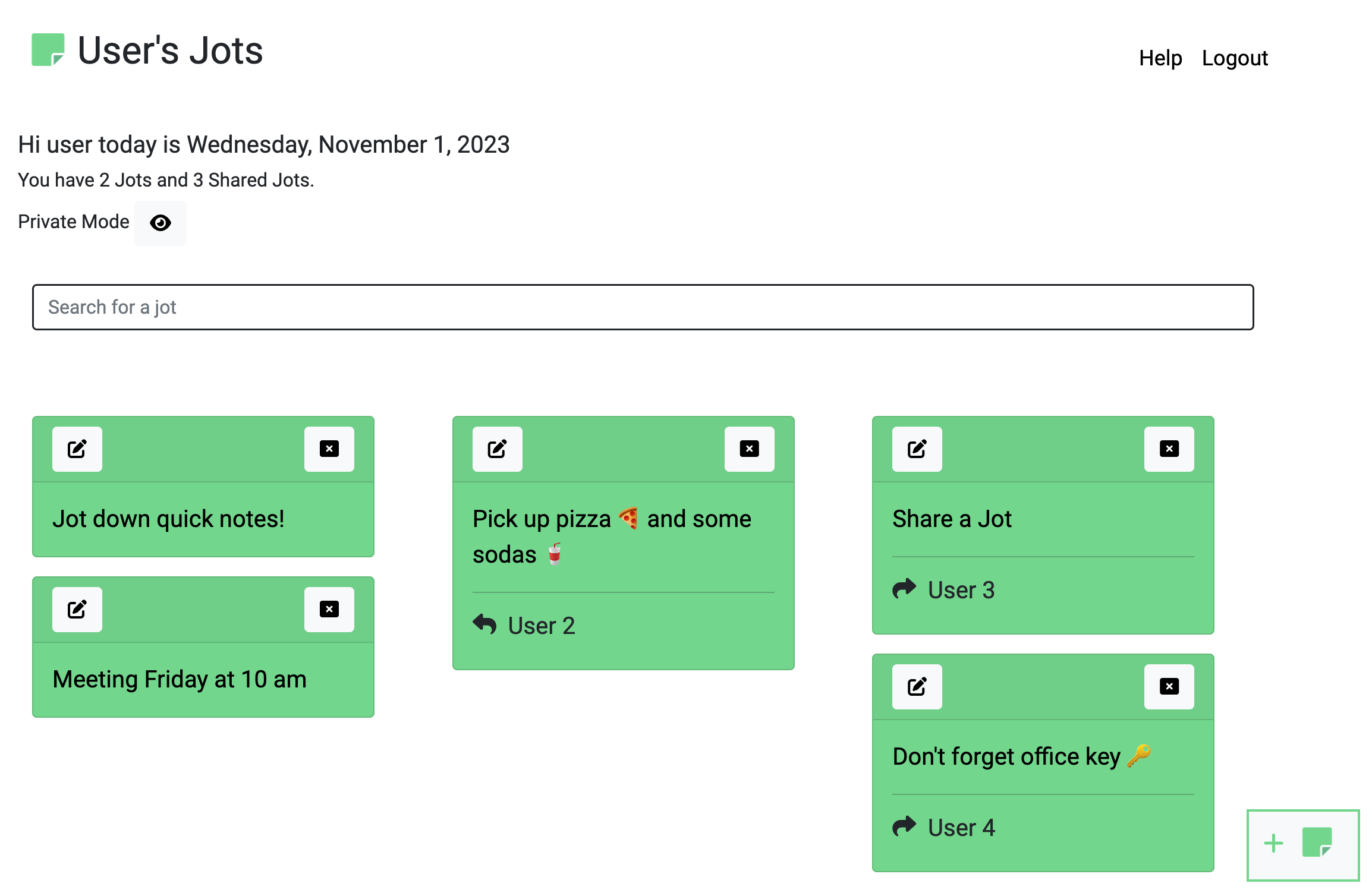The image size is (1372, 896).
Task: Toggle Private Mode eye button
Action: tap(161, 223)
